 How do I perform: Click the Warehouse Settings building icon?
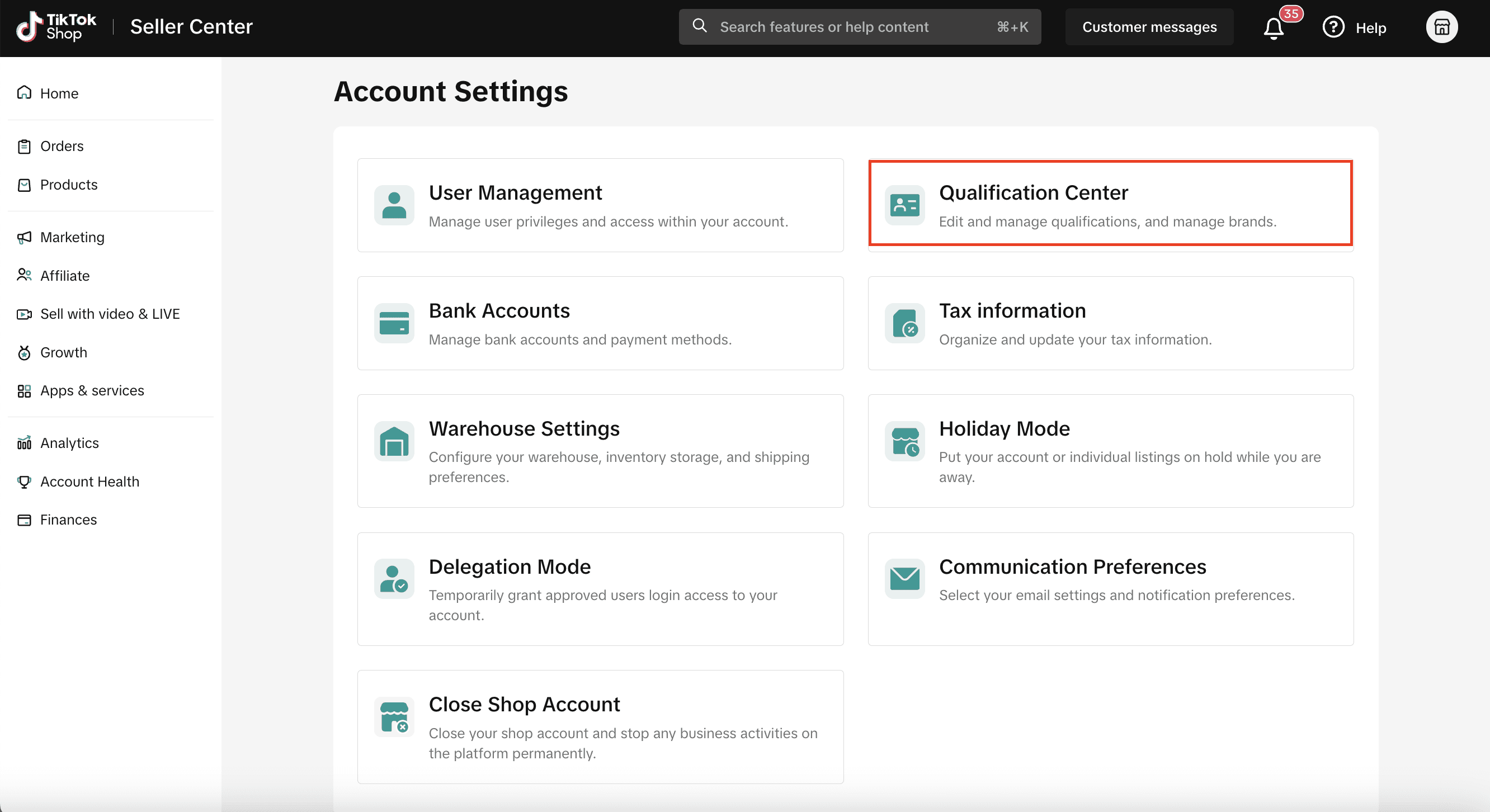pyautogui.click(x=394, y=442)
